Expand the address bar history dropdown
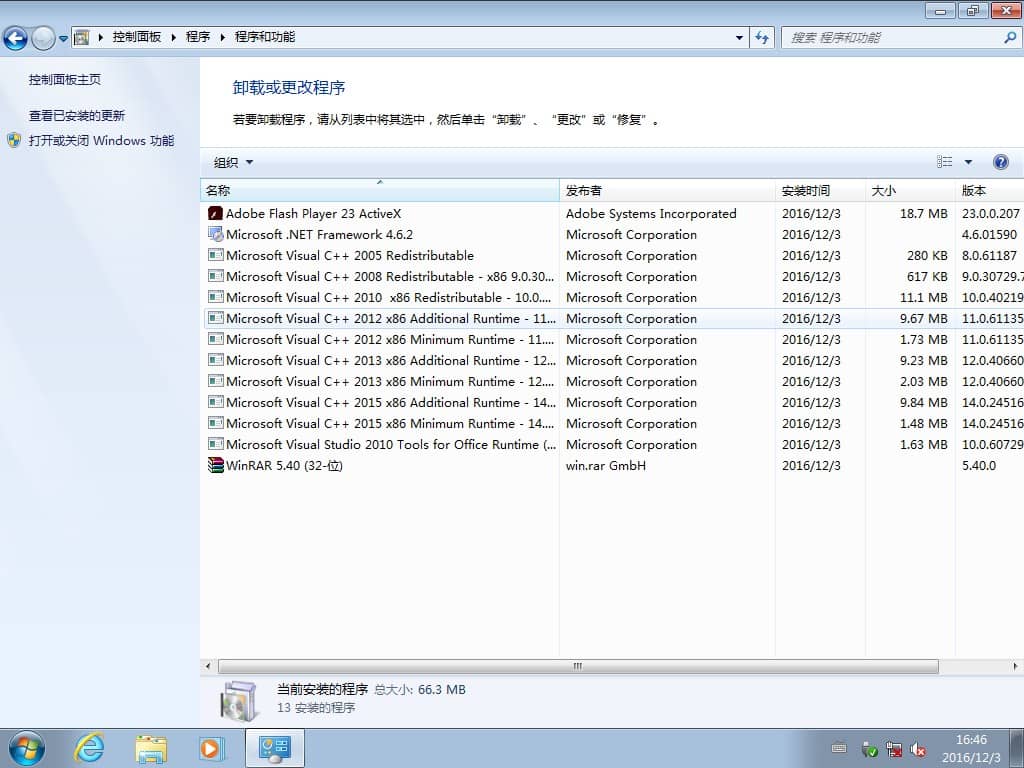Image resolution: width=1024 pixels, height=768 pixels. pyautogui.click(x=739, y=37)
